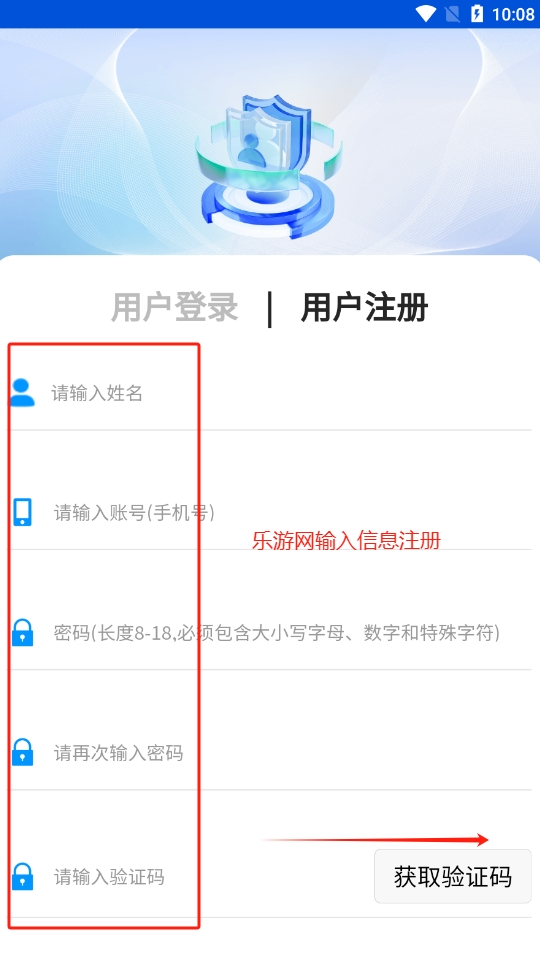Click the red 乐游网输入信息注册 text
The image size is (540, 976).
pyautogui.click(x=347, y=540)
